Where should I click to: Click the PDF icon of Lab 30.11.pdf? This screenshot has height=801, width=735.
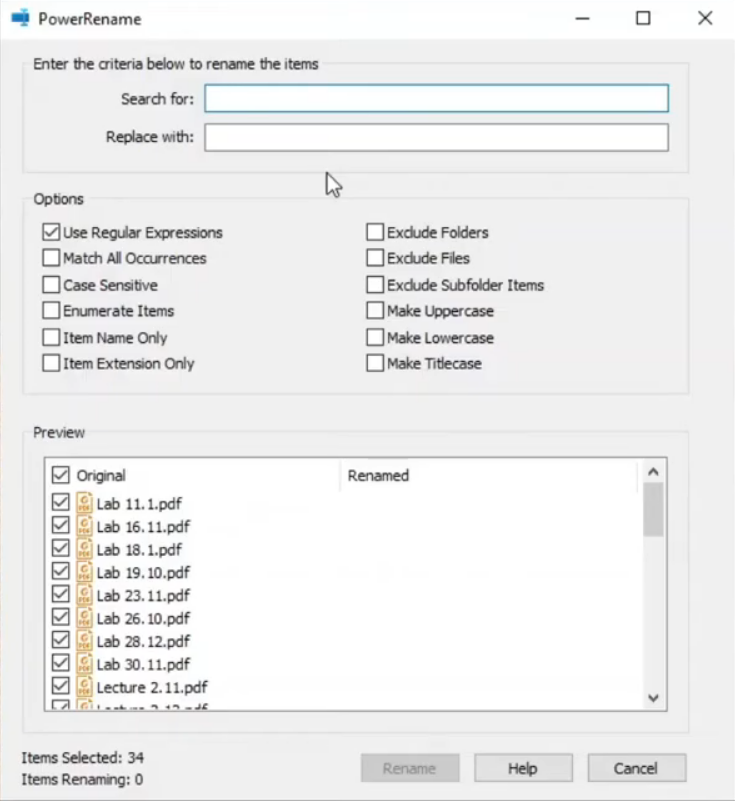[84, 664]
